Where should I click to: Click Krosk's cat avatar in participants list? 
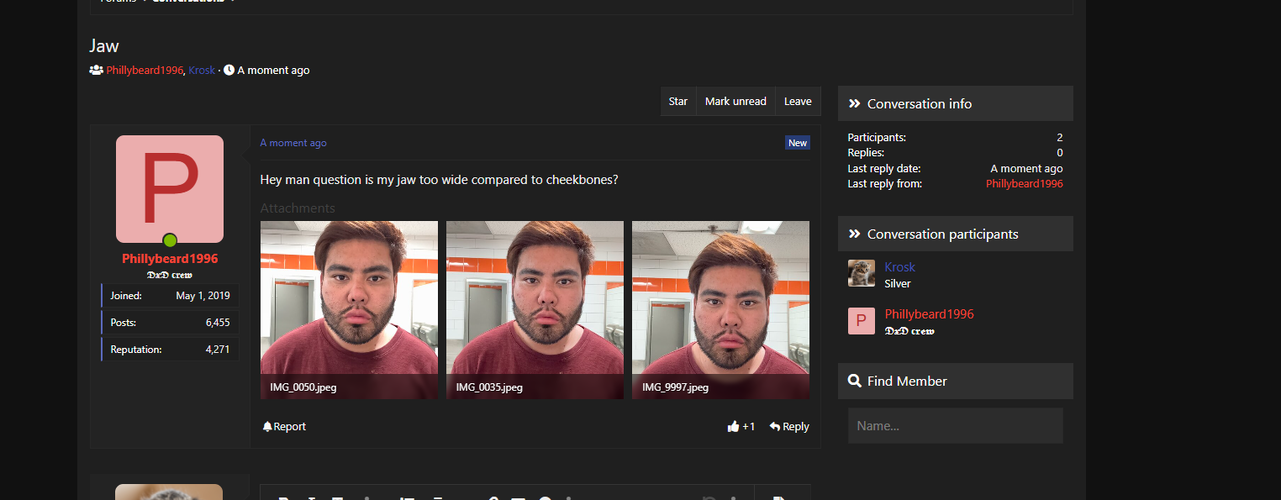[861, 273]
